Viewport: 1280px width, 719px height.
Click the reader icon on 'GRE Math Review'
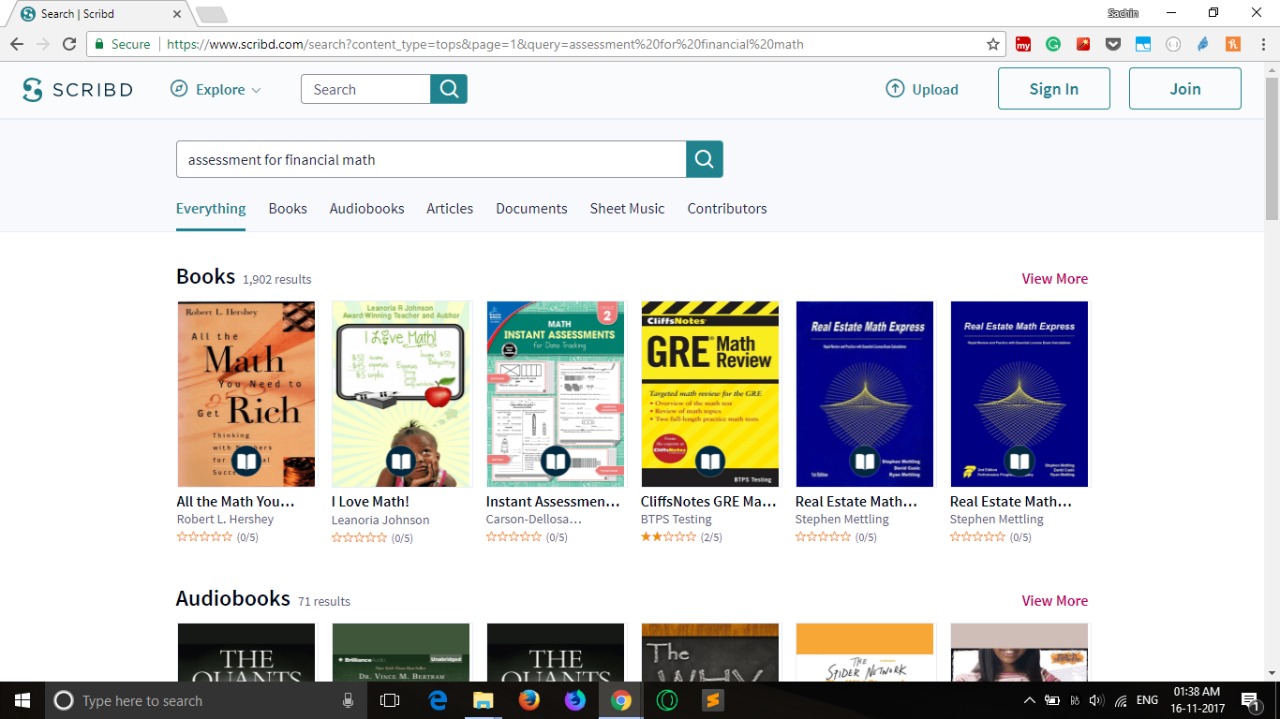pos(710,461)
